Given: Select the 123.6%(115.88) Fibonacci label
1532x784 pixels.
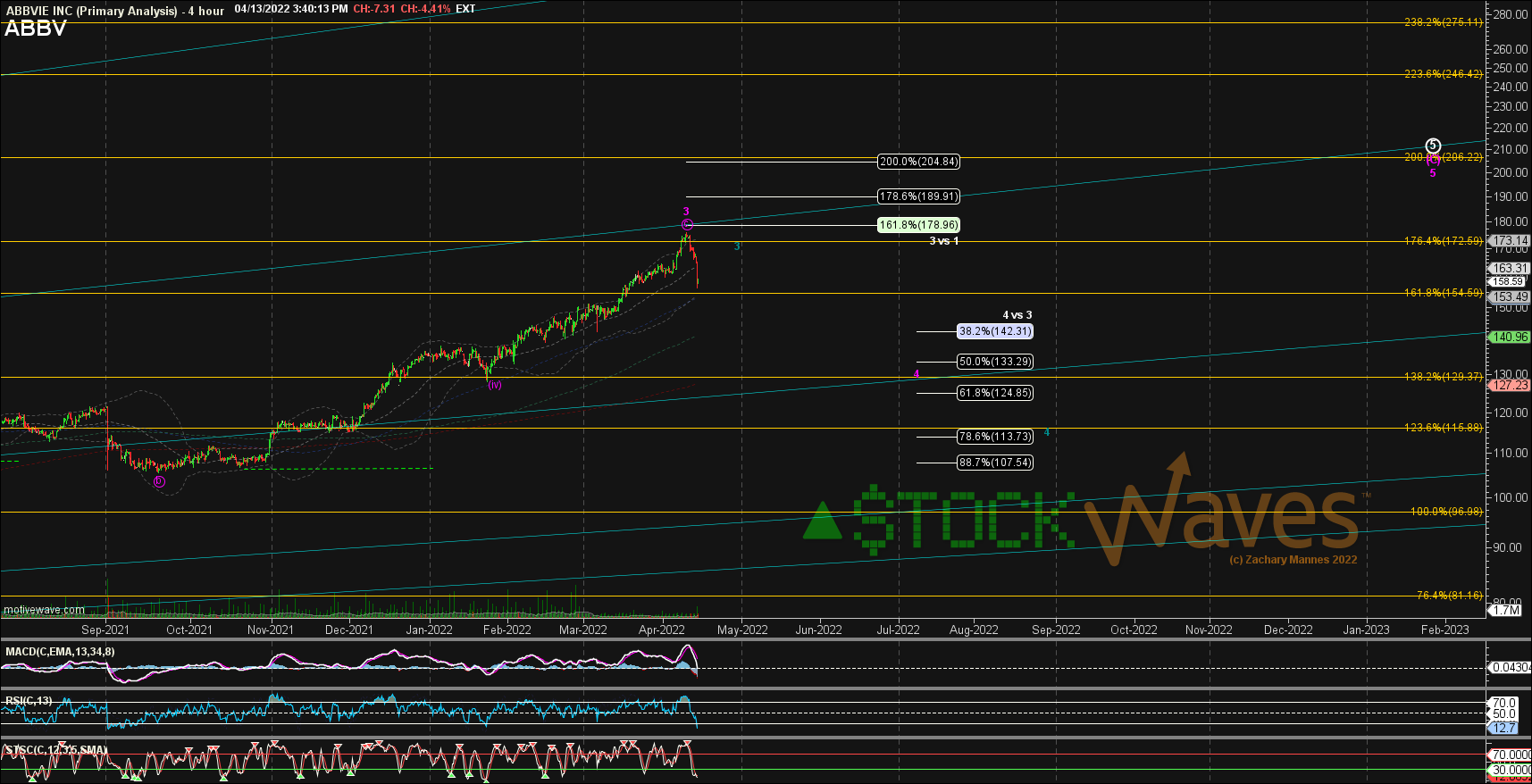Looking at the screenshot, I should [x=1443, y=428].
